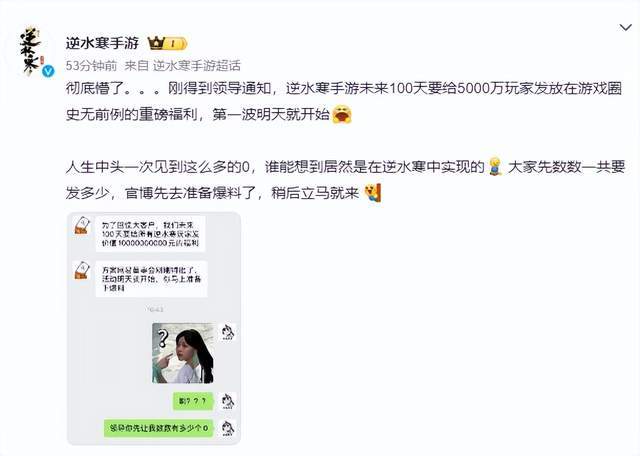Click the unicorn avatar beside the meme image
Image resolution: width=640 pixels, height=456 pixels.
tap(227, 332)
